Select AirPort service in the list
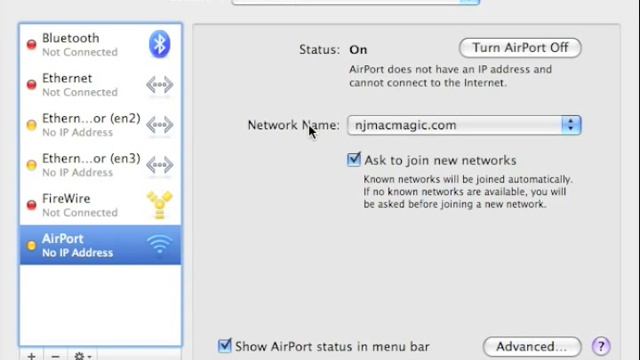The image size is (640, 360). [100, 245]
